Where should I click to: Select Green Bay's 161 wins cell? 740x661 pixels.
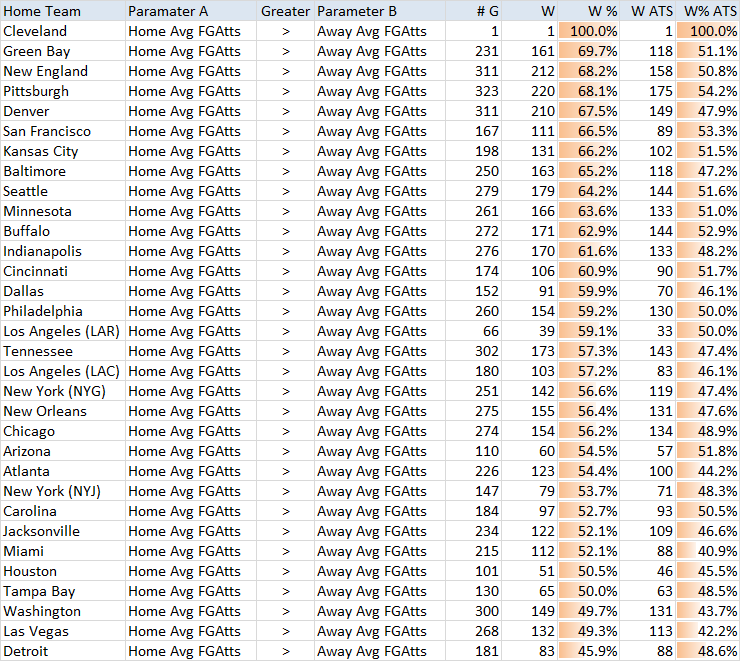(529, 51)
